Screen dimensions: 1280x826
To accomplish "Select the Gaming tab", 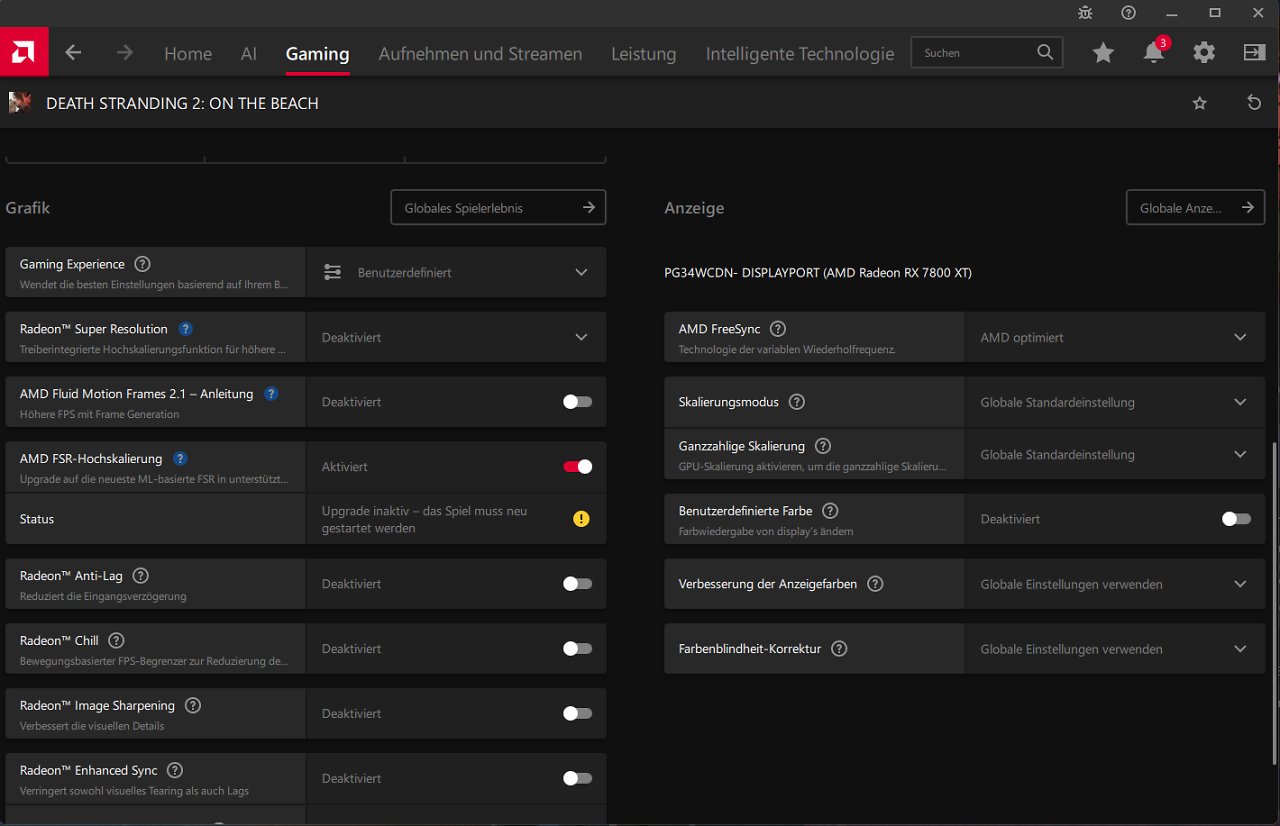I will coord(317,54).
